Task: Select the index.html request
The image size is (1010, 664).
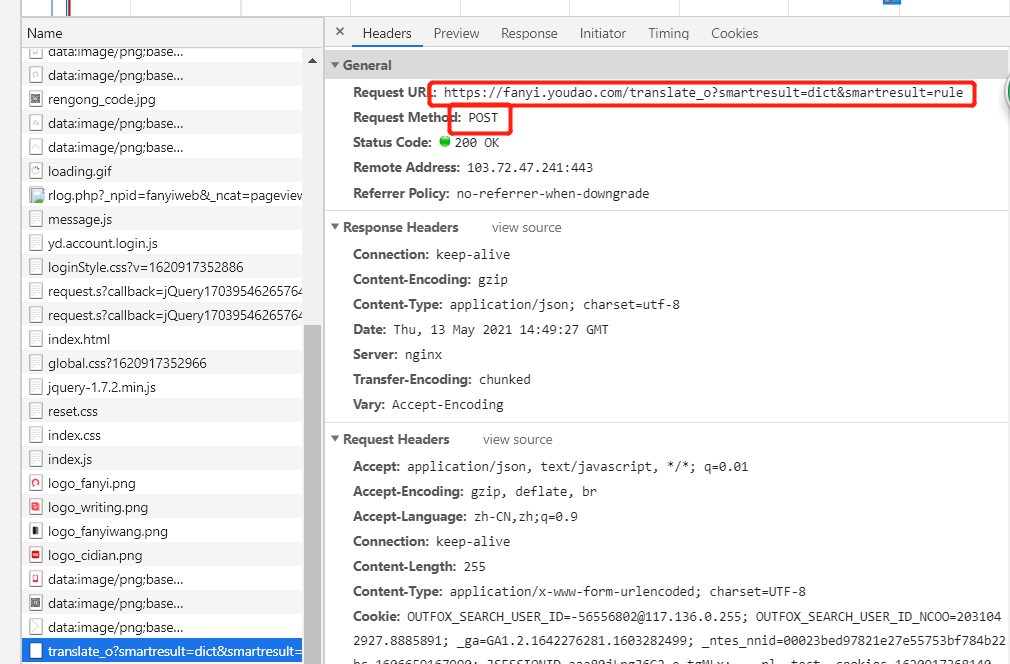Action: coord(162,339)
